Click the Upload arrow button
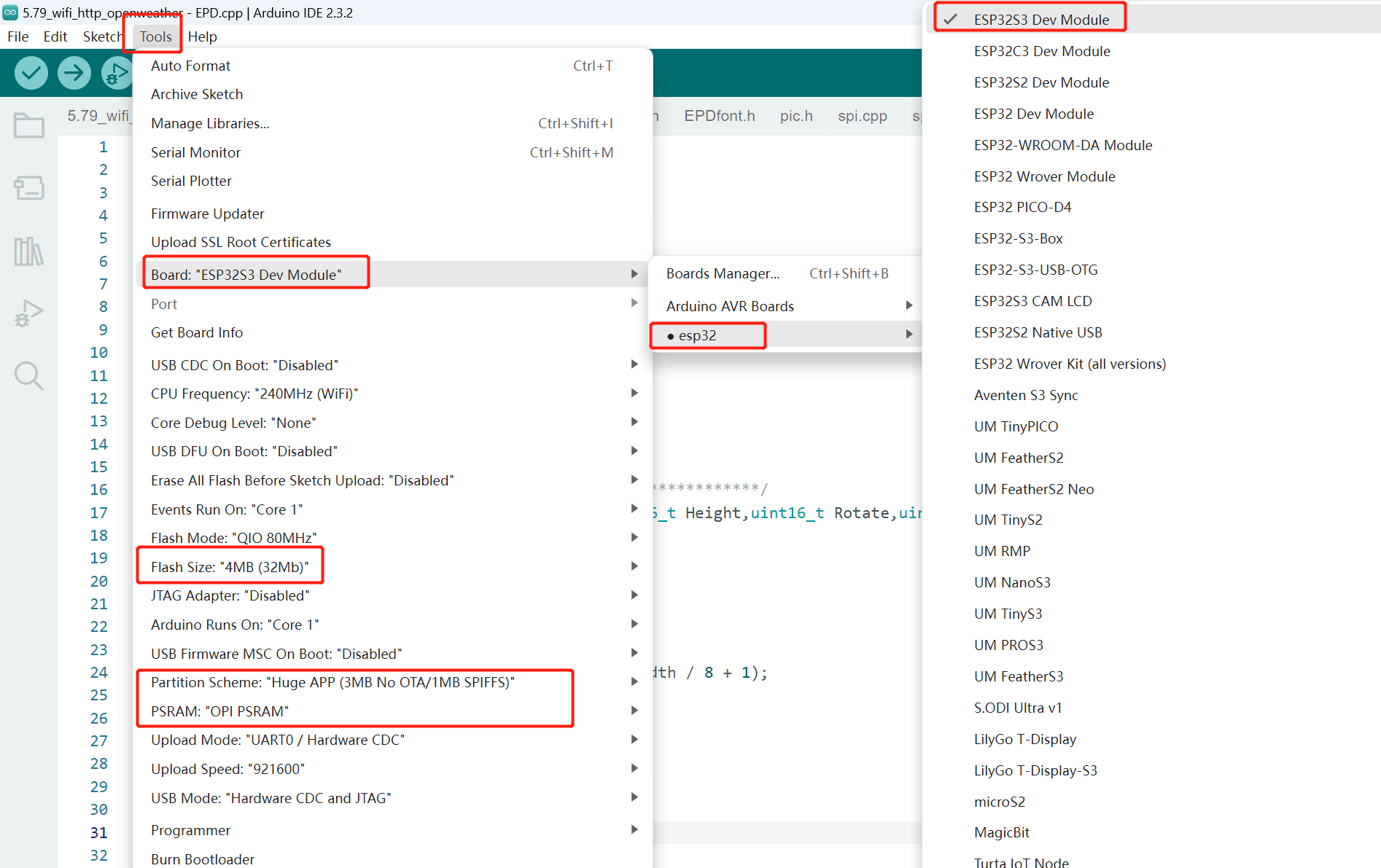This screenshot has height=868, width=1381. click(74, 73)
